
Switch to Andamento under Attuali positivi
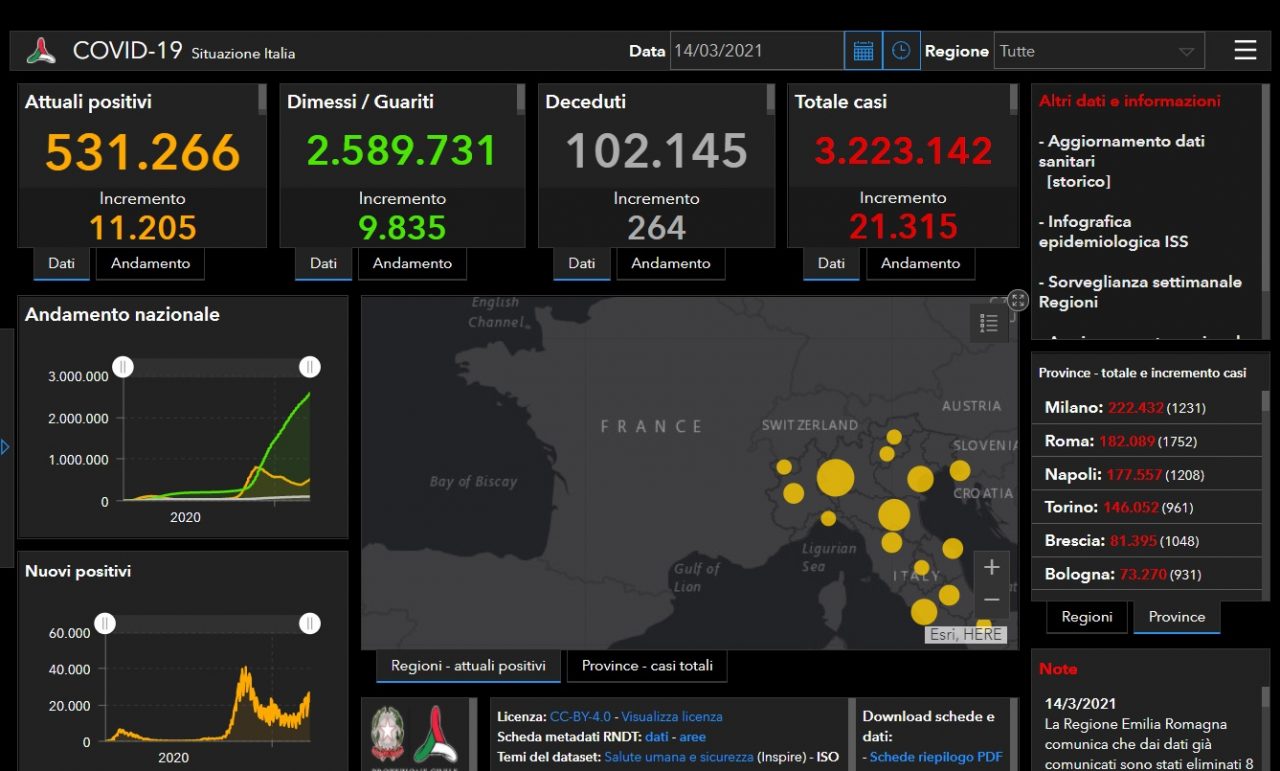[150, 264]
